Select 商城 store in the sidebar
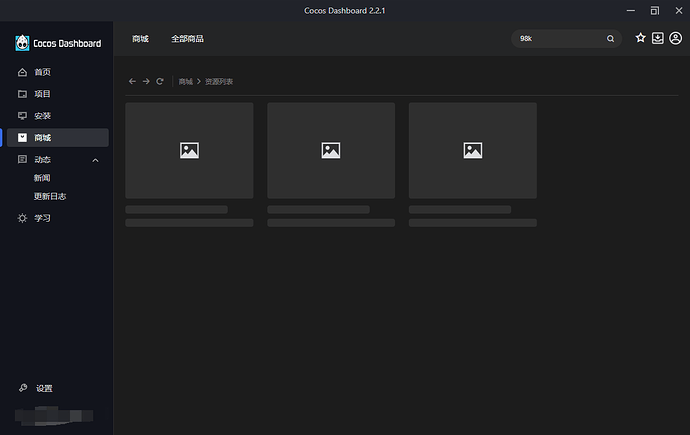This screenshot has width=690, height=435. point(58,138)
